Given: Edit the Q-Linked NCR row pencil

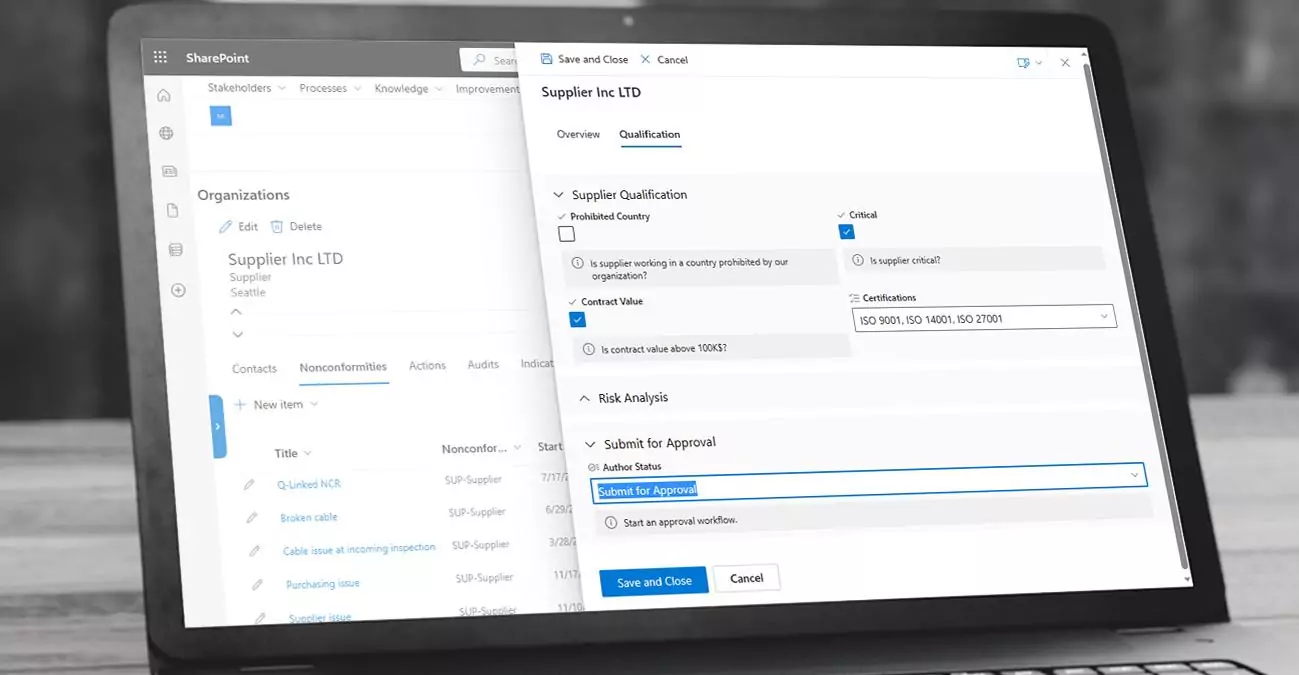Looking at the screenshot, I should click(250, 484).
